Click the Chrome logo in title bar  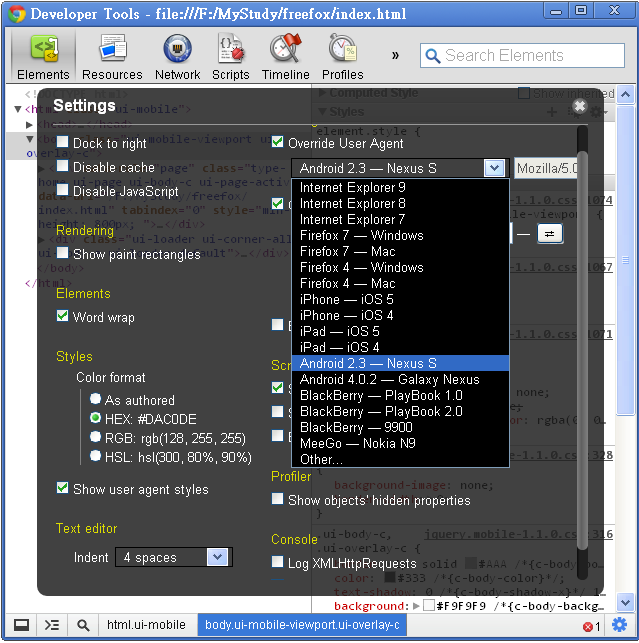[17, 14]
